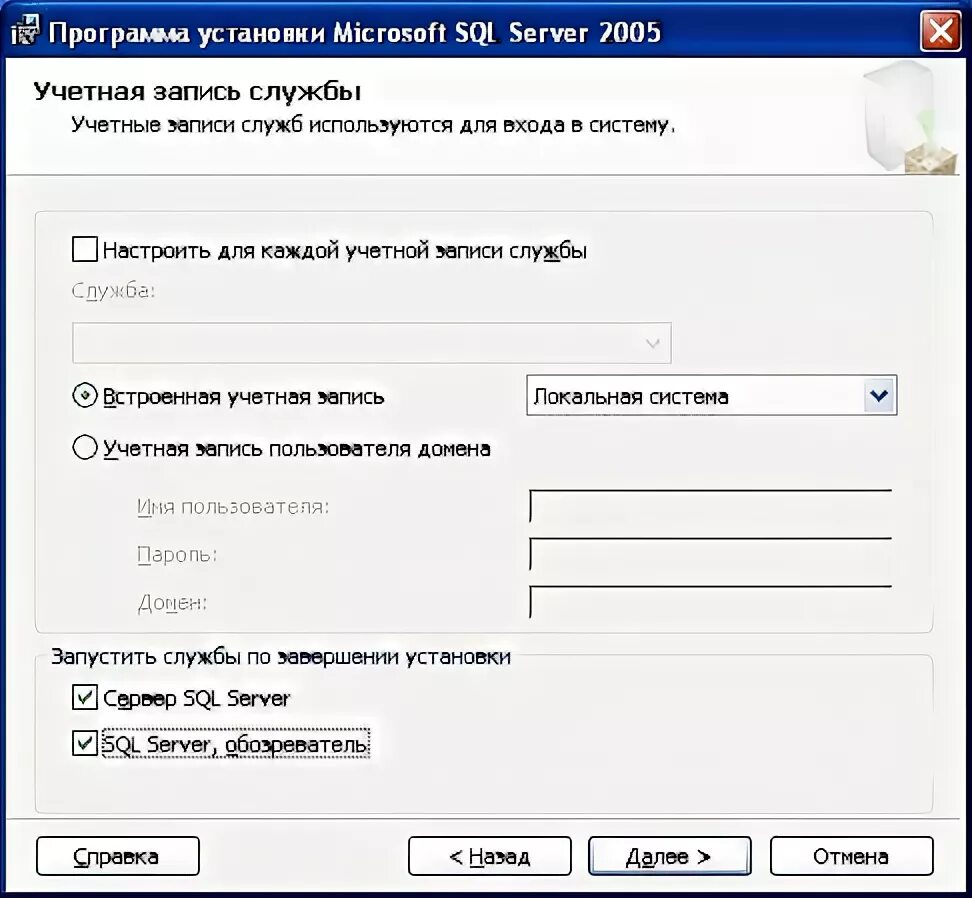This screenshot has width=972, height=898.
Task: Close the SQL Server 2005 setup window
Action: point(940,30)
